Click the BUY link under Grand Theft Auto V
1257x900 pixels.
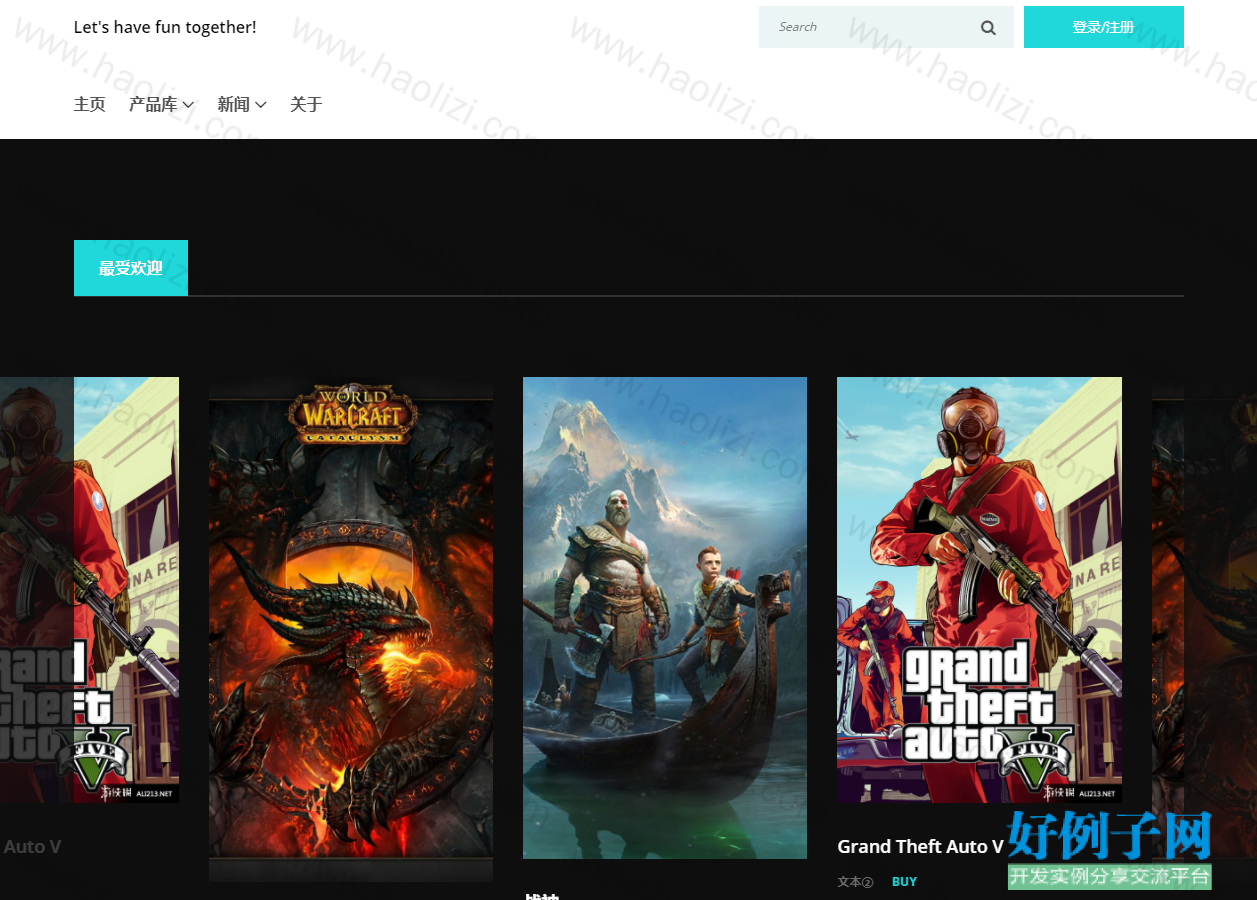pyautogui.click(x=904, y=882)
